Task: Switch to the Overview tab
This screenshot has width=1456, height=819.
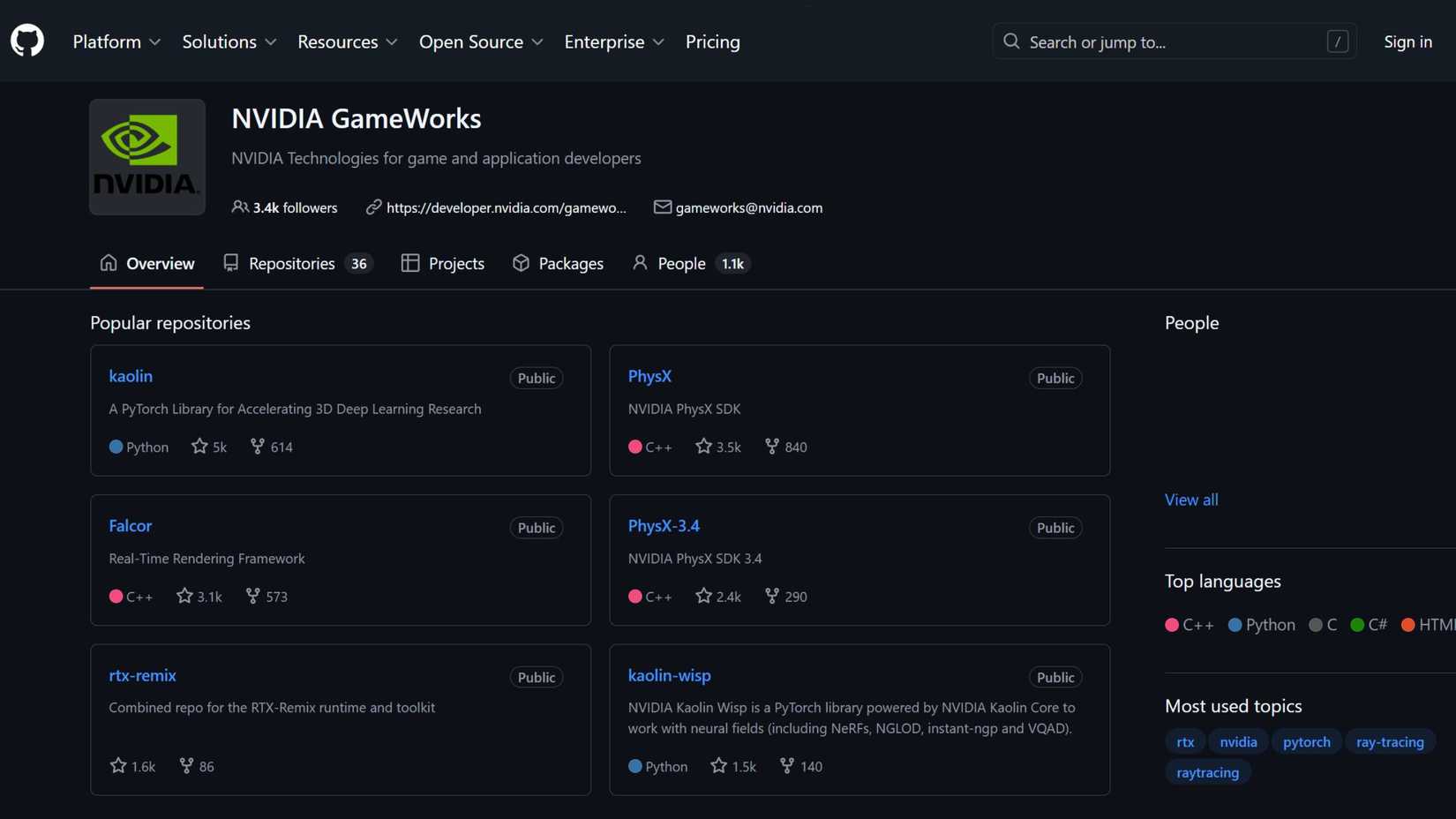Action: (147, 263)
